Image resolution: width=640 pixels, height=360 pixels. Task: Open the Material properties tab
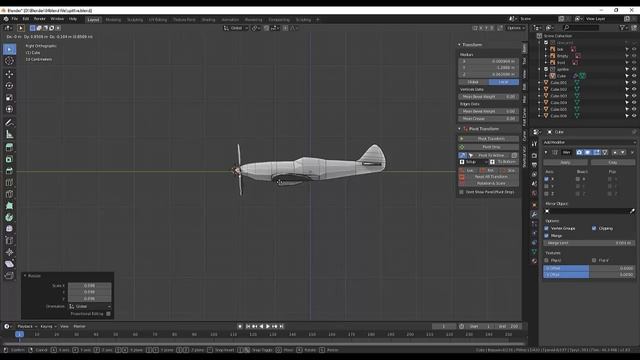(534, 261)
